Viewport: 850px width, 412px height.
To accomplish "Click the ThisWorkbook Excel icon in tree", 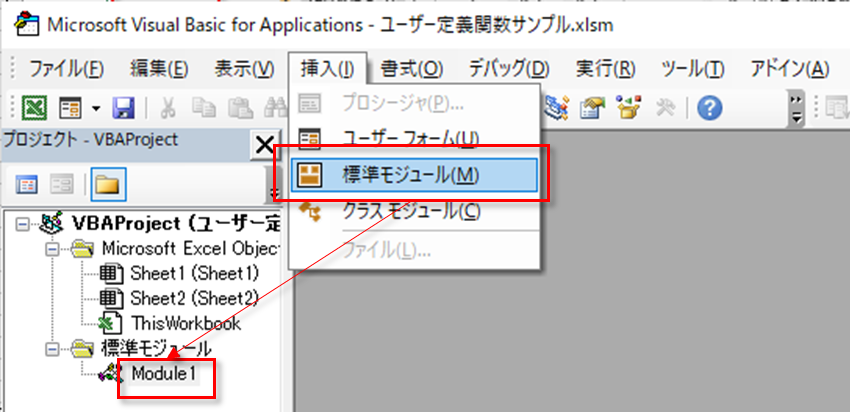I will (112, 324).
